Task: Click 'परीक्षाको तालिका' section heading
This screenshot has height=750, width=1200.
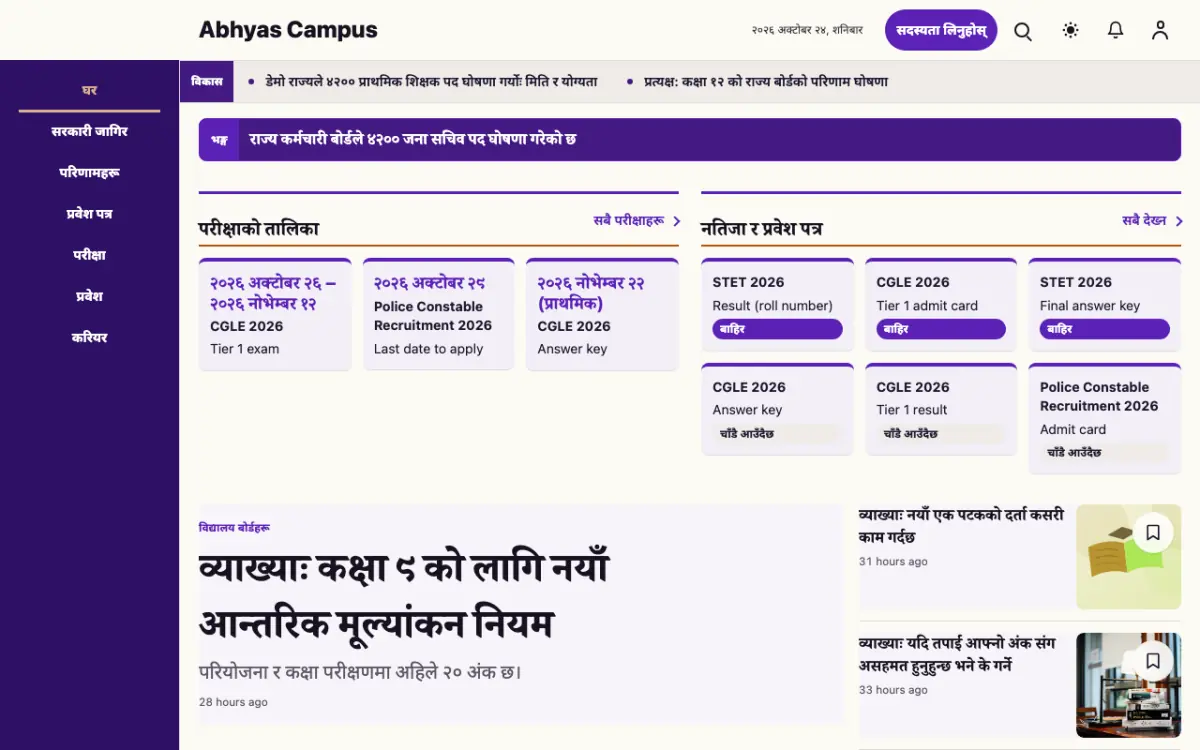Action: [259, 229]
